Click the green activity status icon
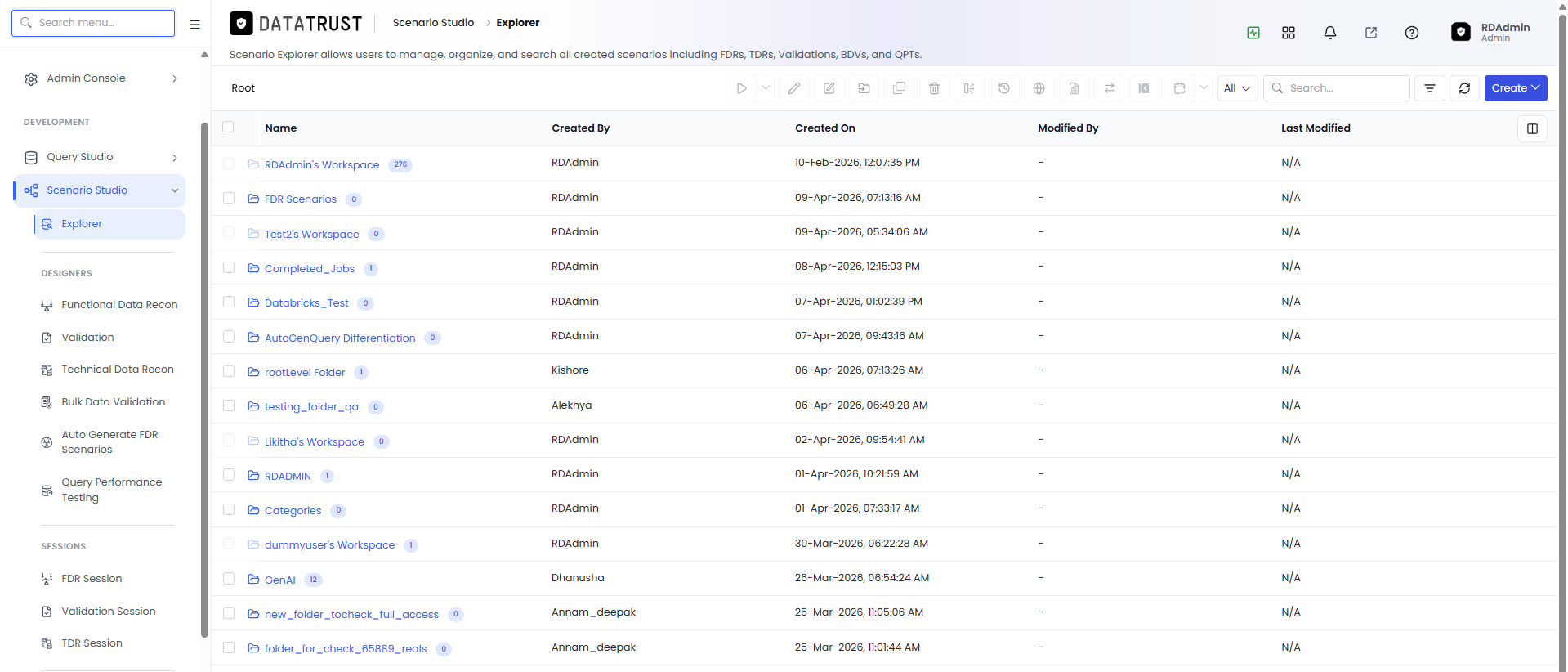 coord(1253,33)
